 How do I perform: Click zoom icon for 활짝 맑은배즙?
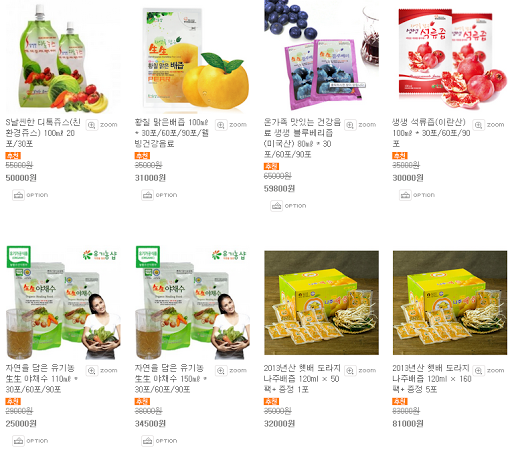click(231, 125)
